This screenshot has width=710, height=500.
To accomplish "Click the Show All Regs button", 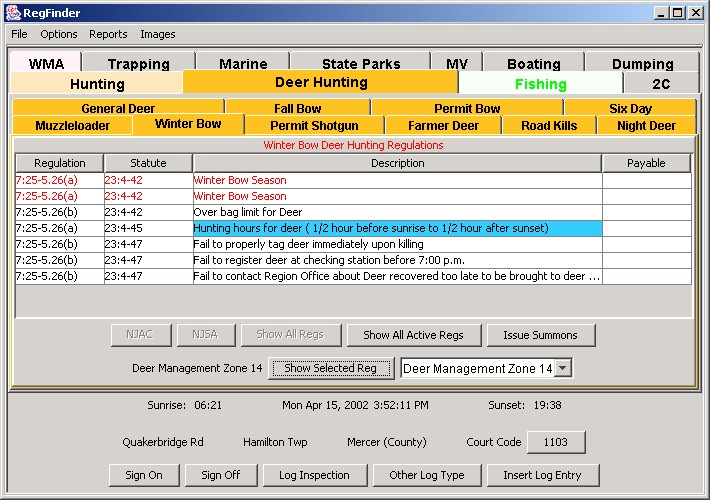I will (x=290, y=335).
